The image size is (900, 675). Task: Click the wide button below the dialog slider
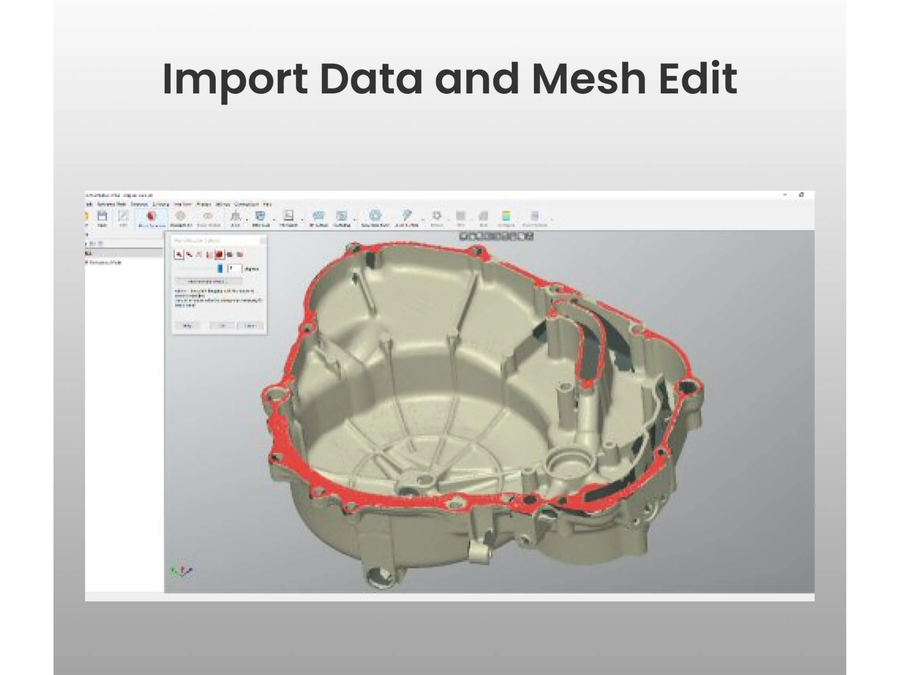(208, 282)
